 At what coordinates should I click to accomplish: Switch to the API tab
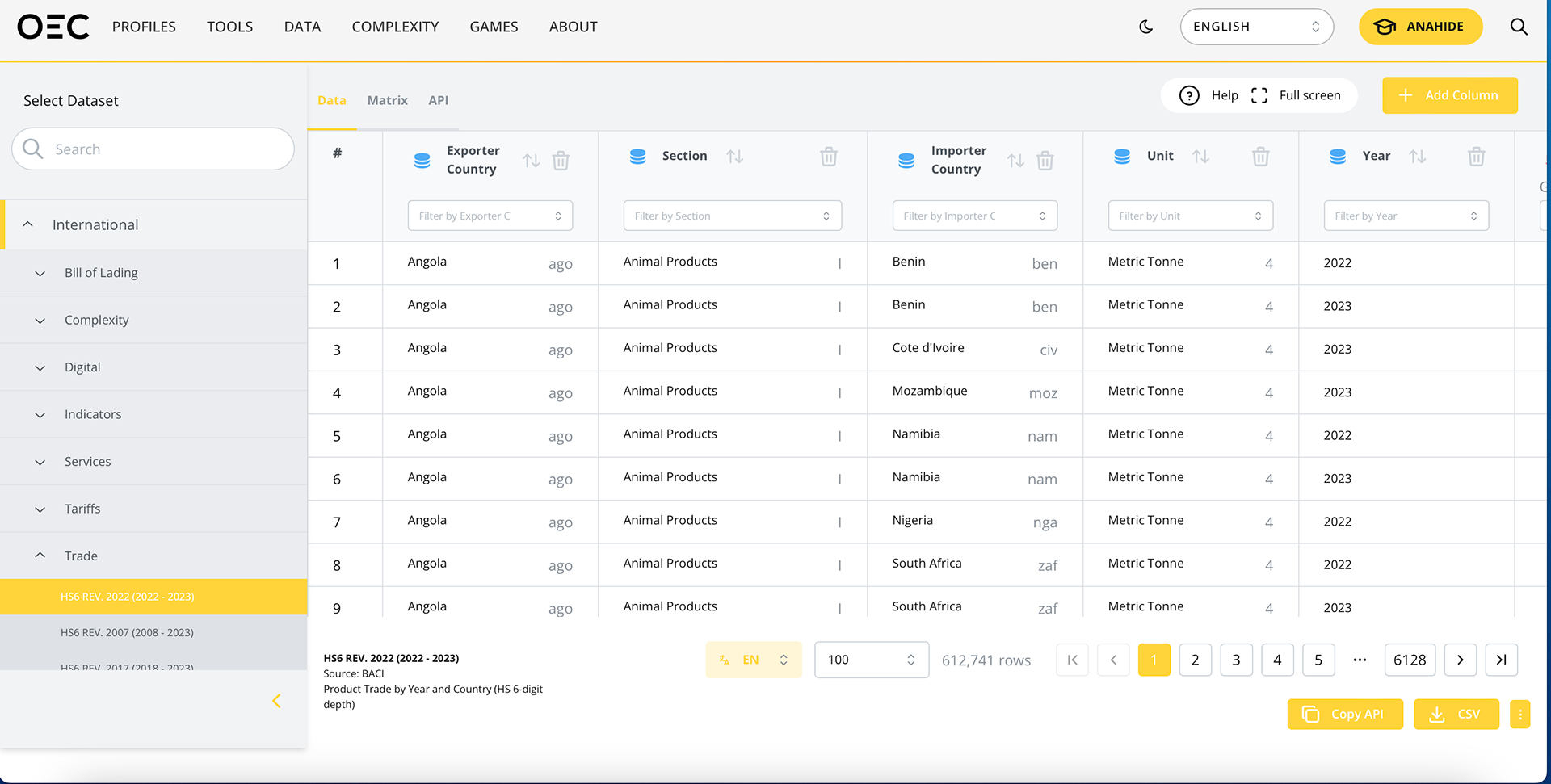coord(438,100)
